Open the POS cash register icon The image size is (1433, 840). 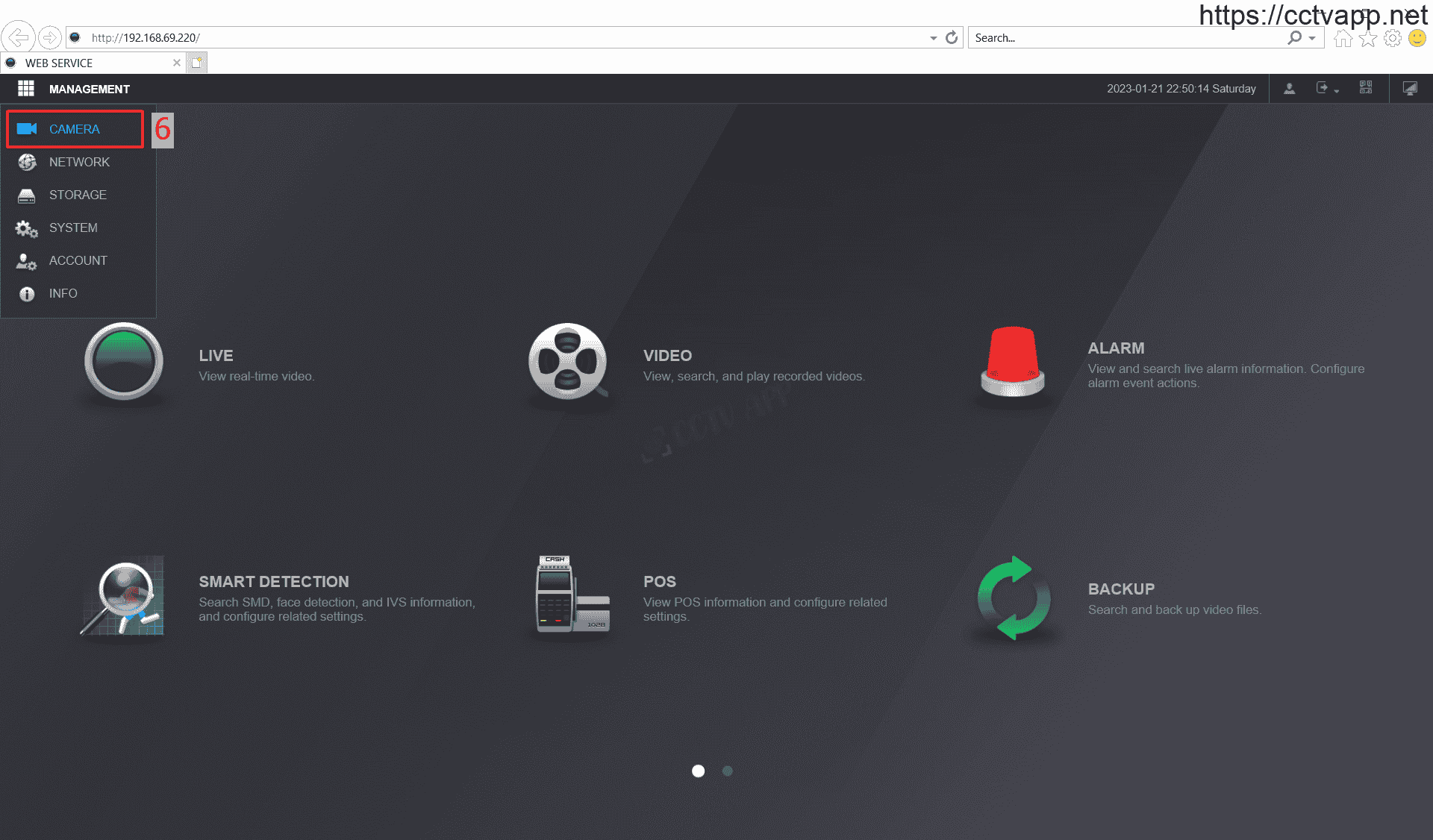coord(572,595)
